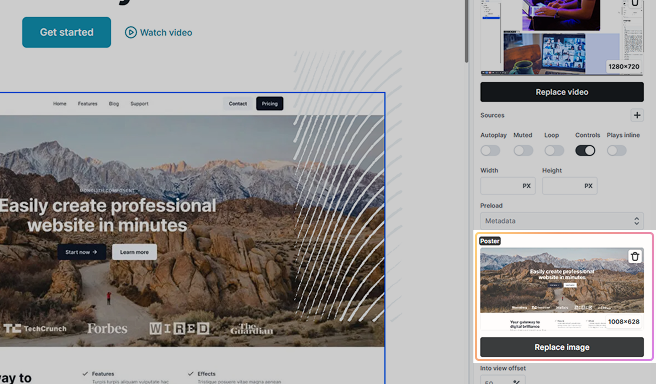
Task: Click the Sources label
Action: 492,115
